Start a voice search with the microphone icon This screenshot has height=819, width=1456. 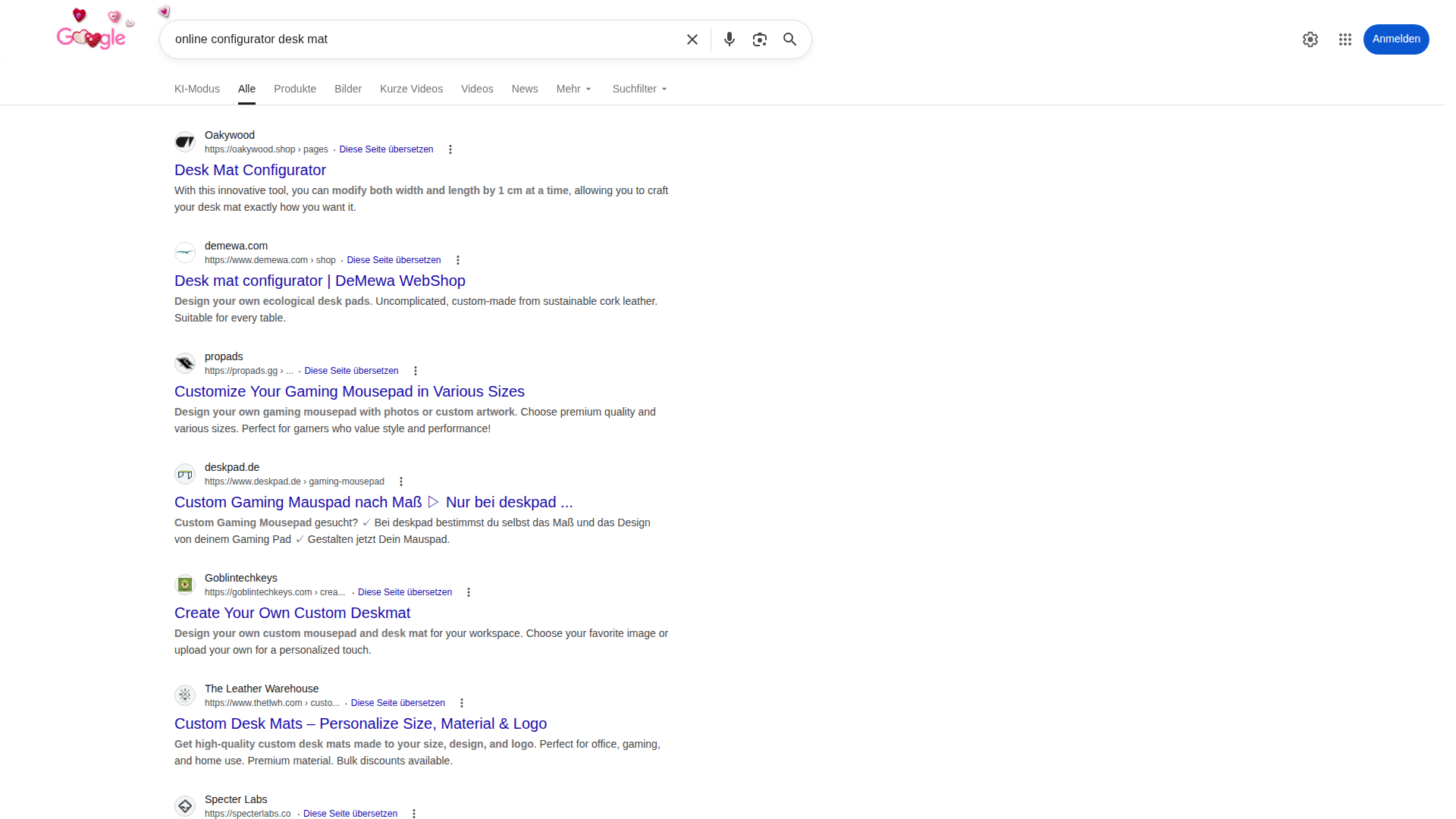729,39
